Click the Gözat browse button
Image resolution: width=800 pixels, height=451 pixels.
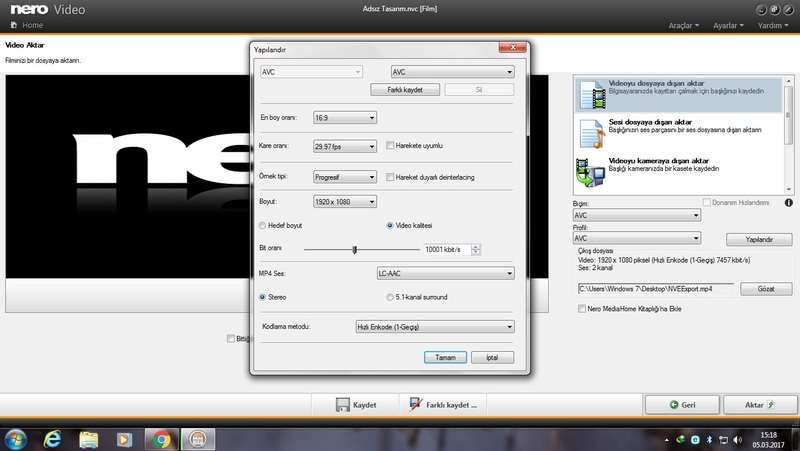(766, 289)
